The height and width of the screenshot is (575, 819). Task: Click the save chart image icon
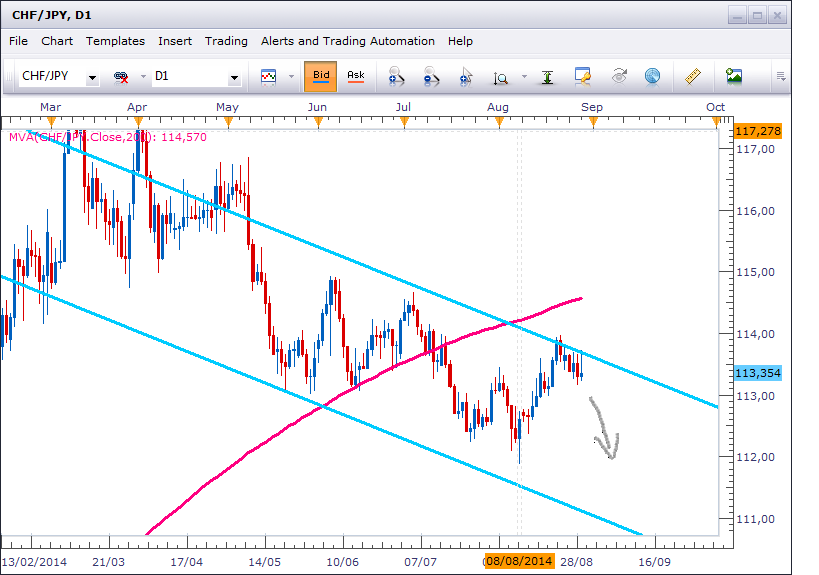734,76
